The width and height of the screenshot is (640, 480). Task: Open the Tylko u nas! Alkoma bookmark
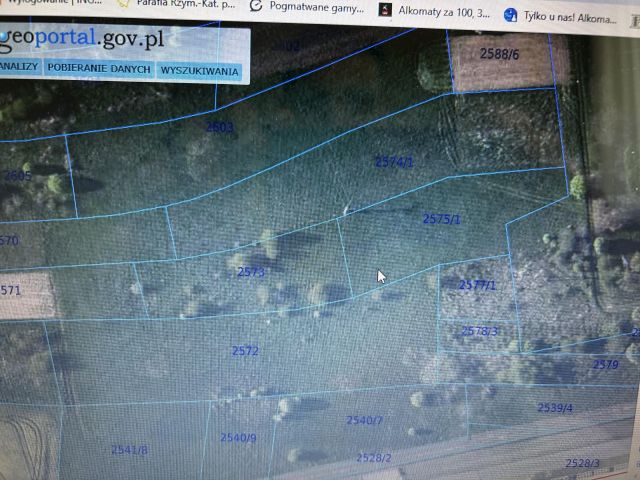pyautogui.click(x=570, y=17)
